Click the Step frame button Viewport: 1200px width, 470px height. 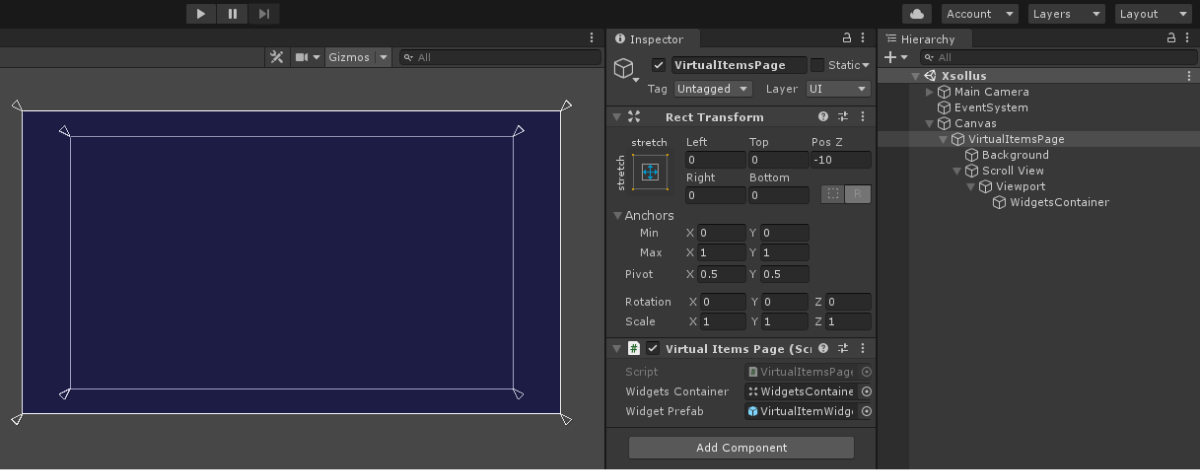(x=264, y=14)
